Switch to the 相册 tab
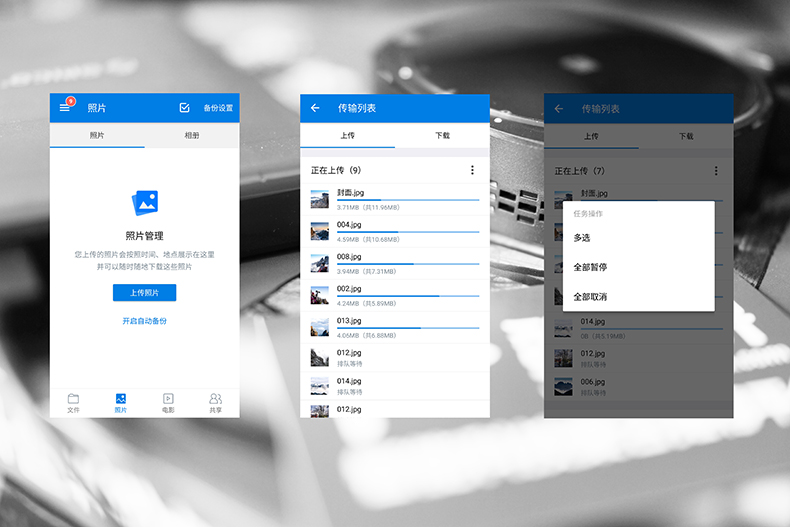 click(191, 136)
